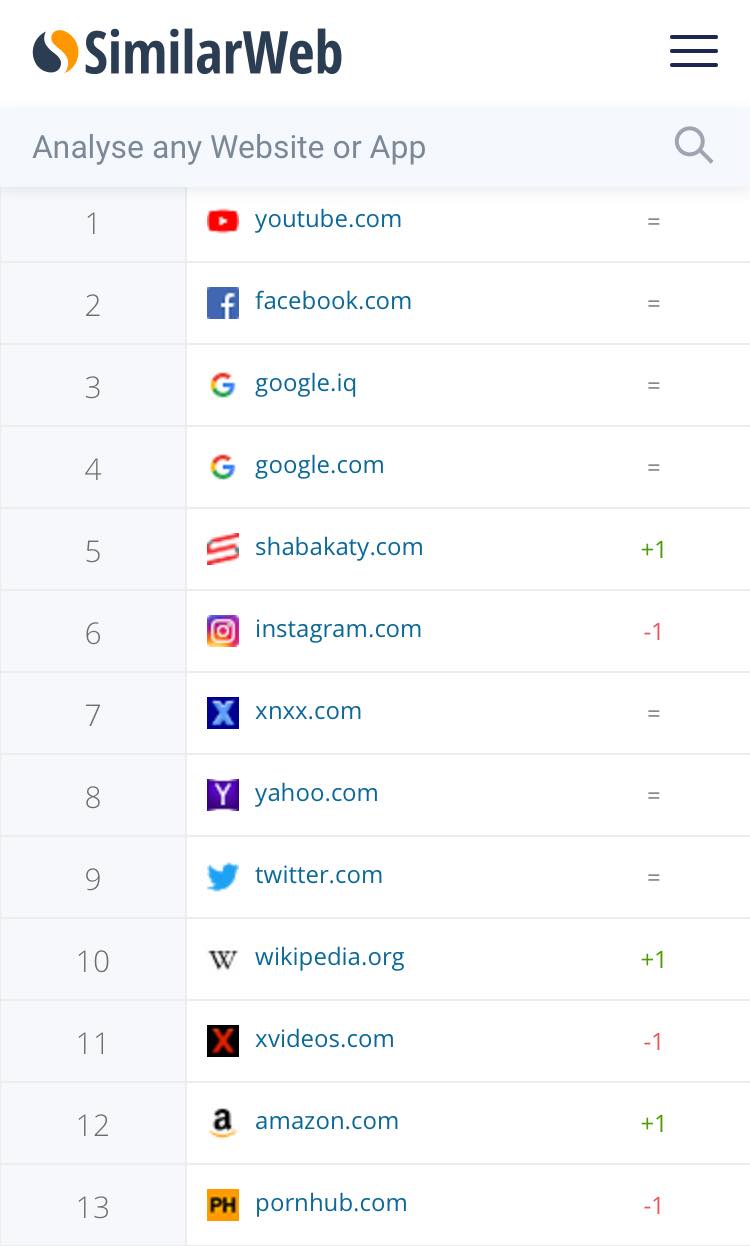The image size is (750, 1246).
Task: Click the search magnifier icon
Action: point(694,146)
